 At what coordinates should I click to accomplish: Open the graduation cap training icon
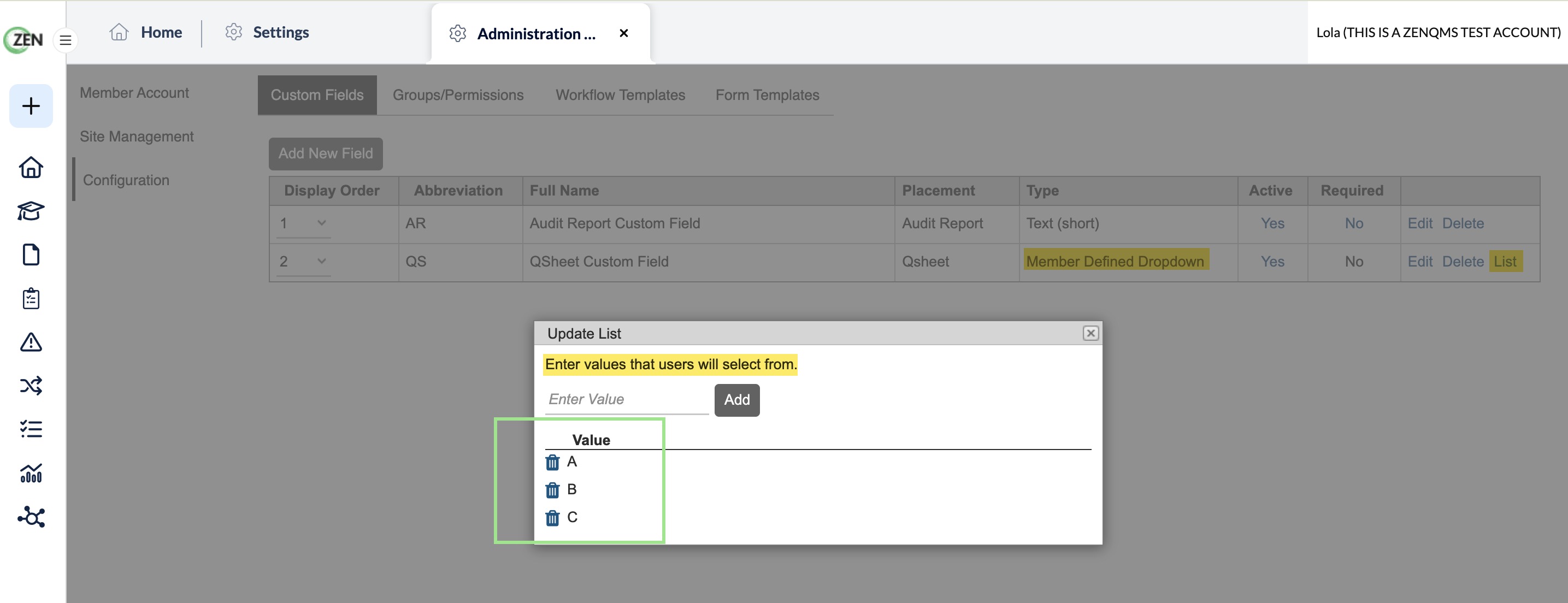point(31,211)
